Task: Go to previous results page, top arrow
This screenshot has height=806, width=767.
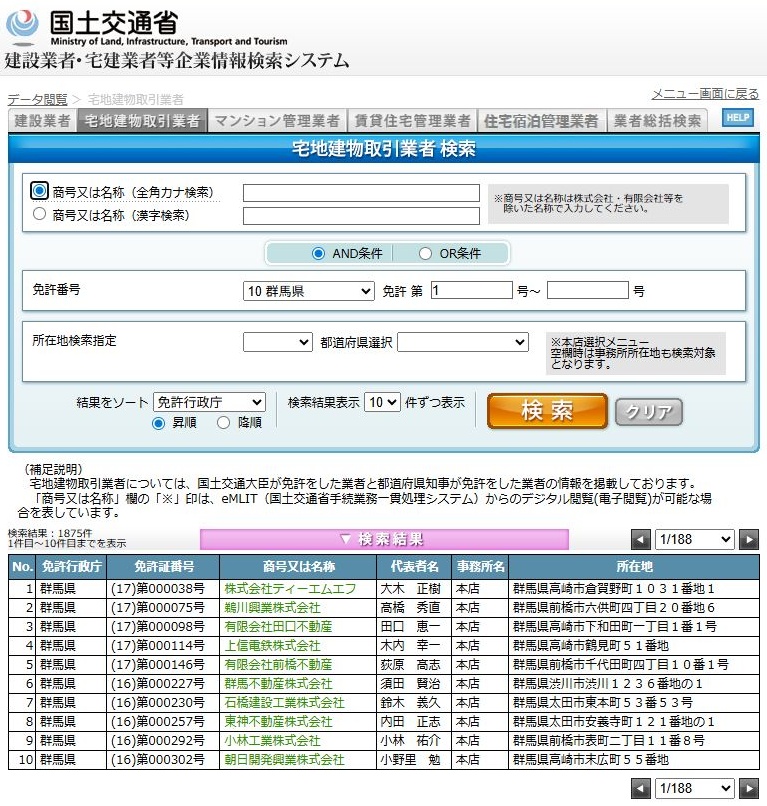Action: (641, 540)
